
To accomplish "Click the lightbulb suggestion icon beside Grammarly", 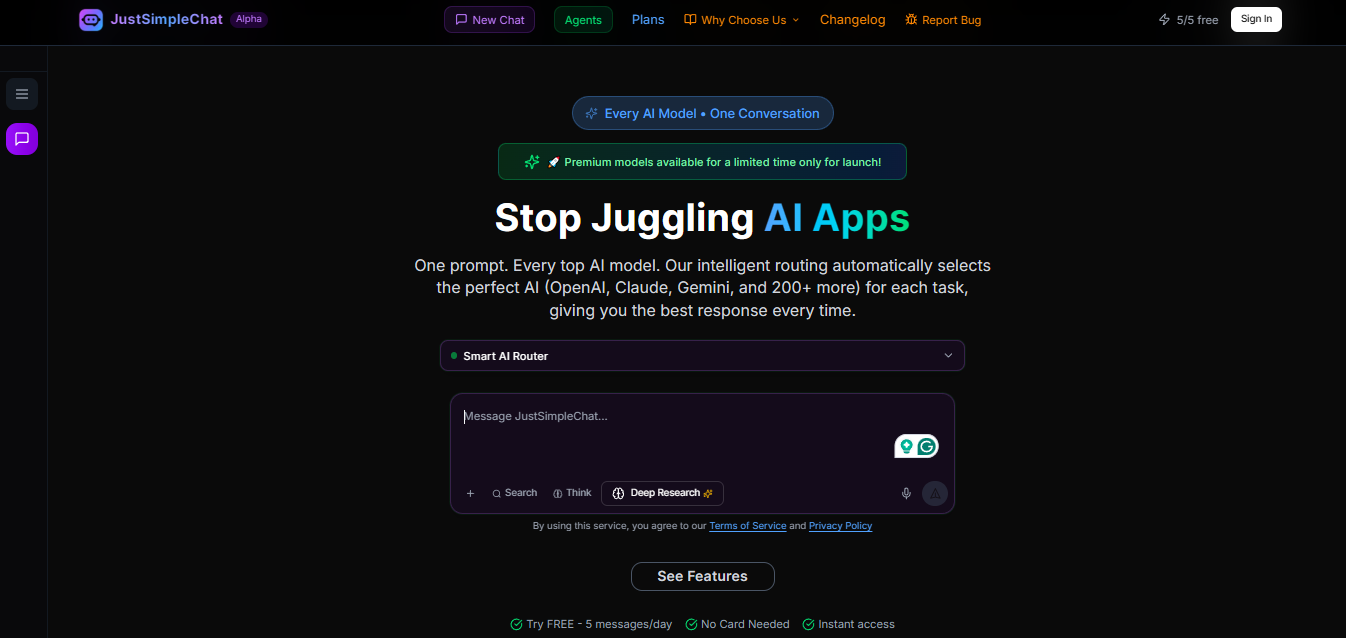I will point(906,447).
